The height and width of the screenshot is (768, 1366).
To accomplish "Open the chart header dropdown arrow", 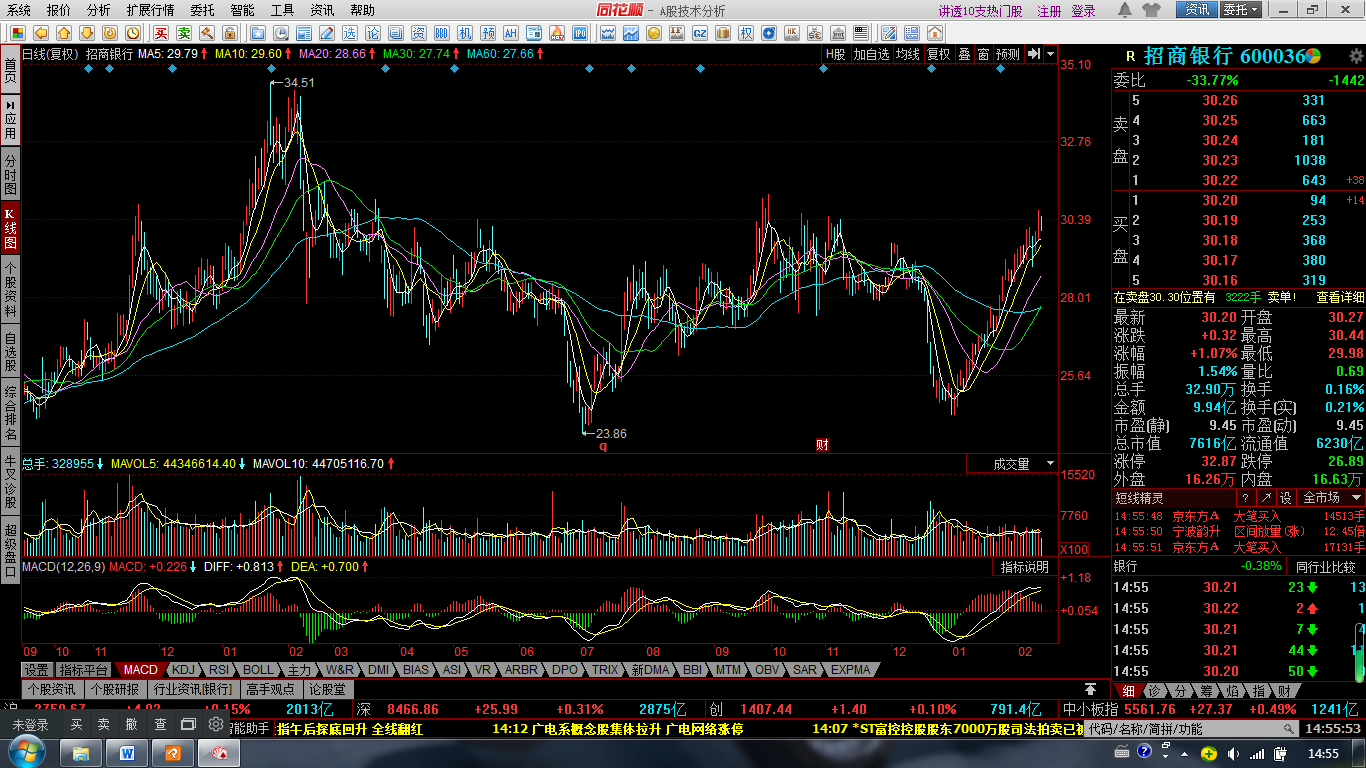I will pyautogui.click(x=1050, y=55).
